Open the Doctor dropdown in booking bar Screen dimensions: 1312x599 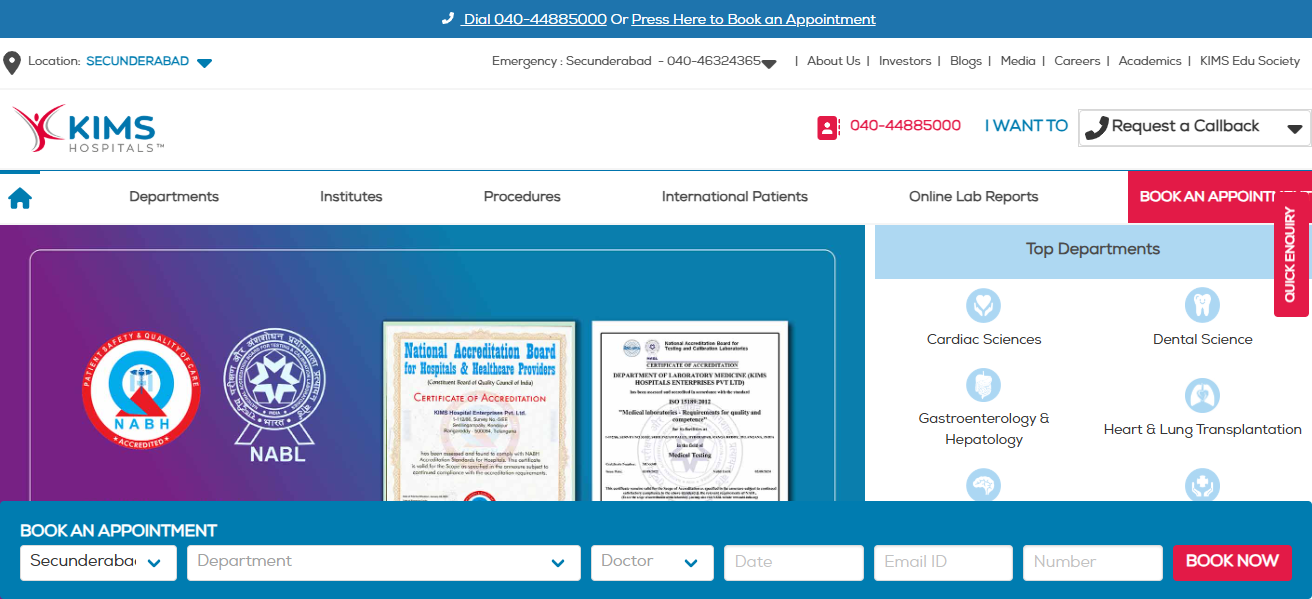(x=652, y=562)
